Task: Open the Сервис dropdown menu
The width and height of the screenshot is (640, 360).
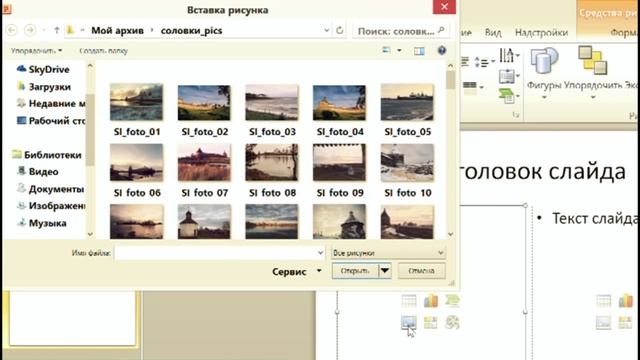Action: (297, 271)
